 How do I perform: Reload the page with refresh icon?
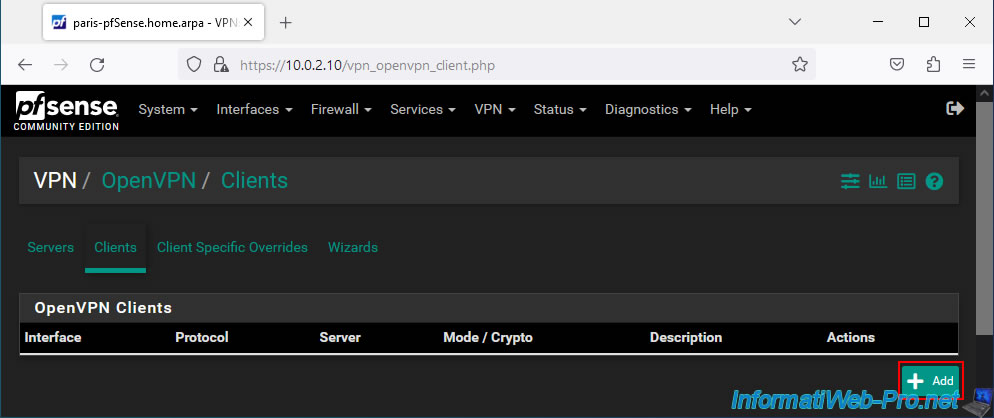coord(97,65)
